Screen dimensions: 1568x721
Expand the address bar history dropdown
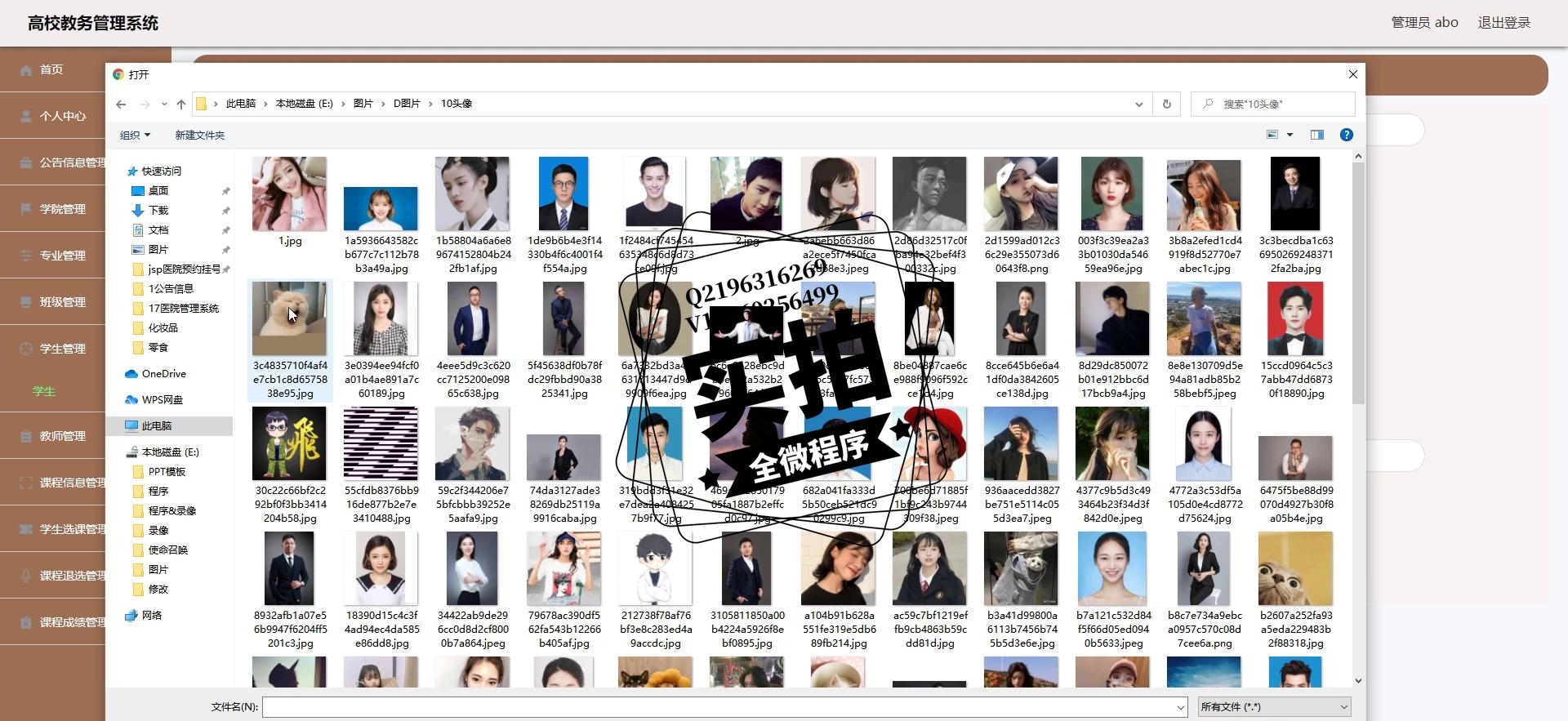tap(1138, 104)
